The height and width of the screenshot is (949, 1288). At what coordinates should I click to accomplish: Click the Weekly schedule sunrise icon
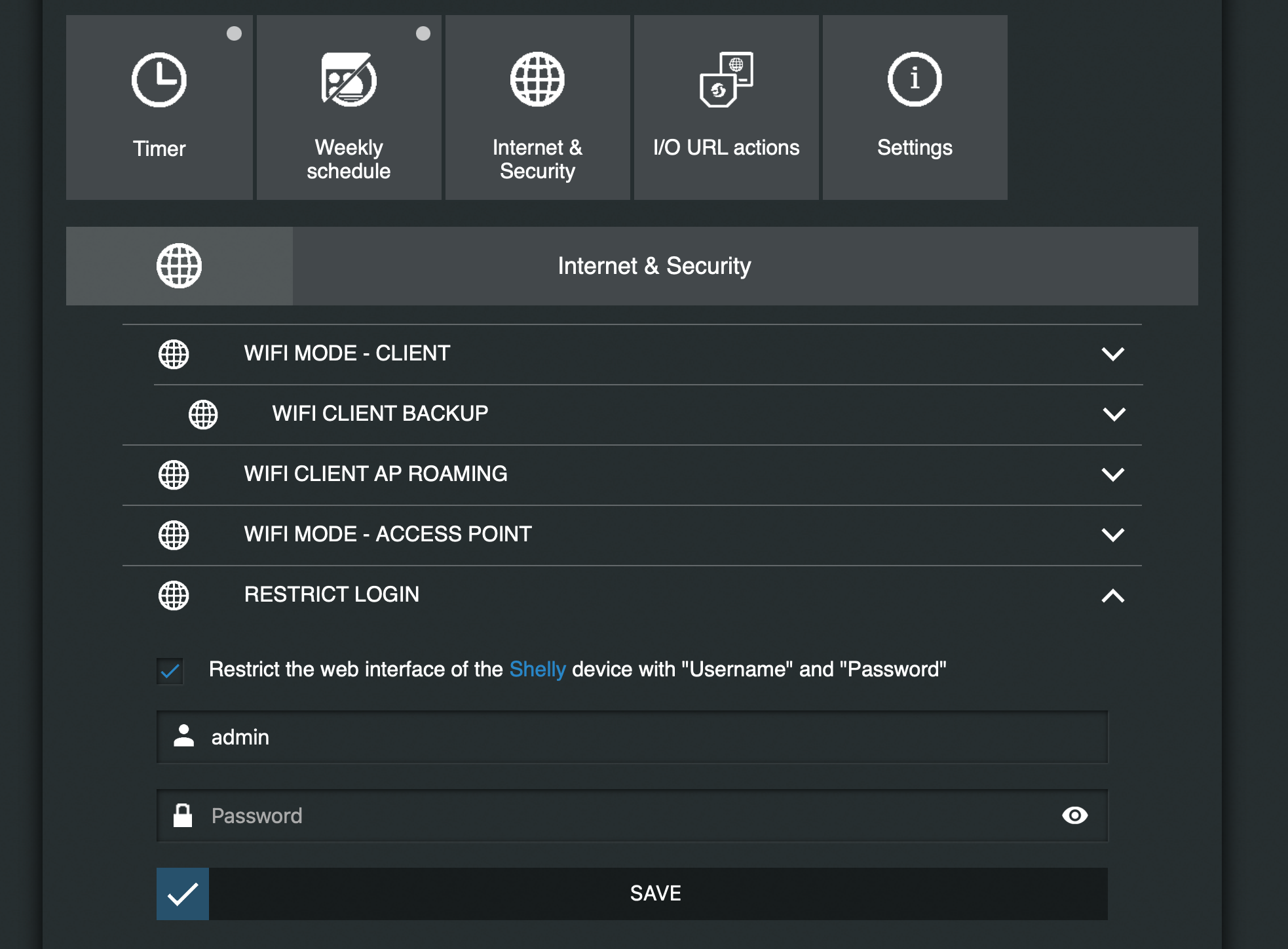coord(349,80)
